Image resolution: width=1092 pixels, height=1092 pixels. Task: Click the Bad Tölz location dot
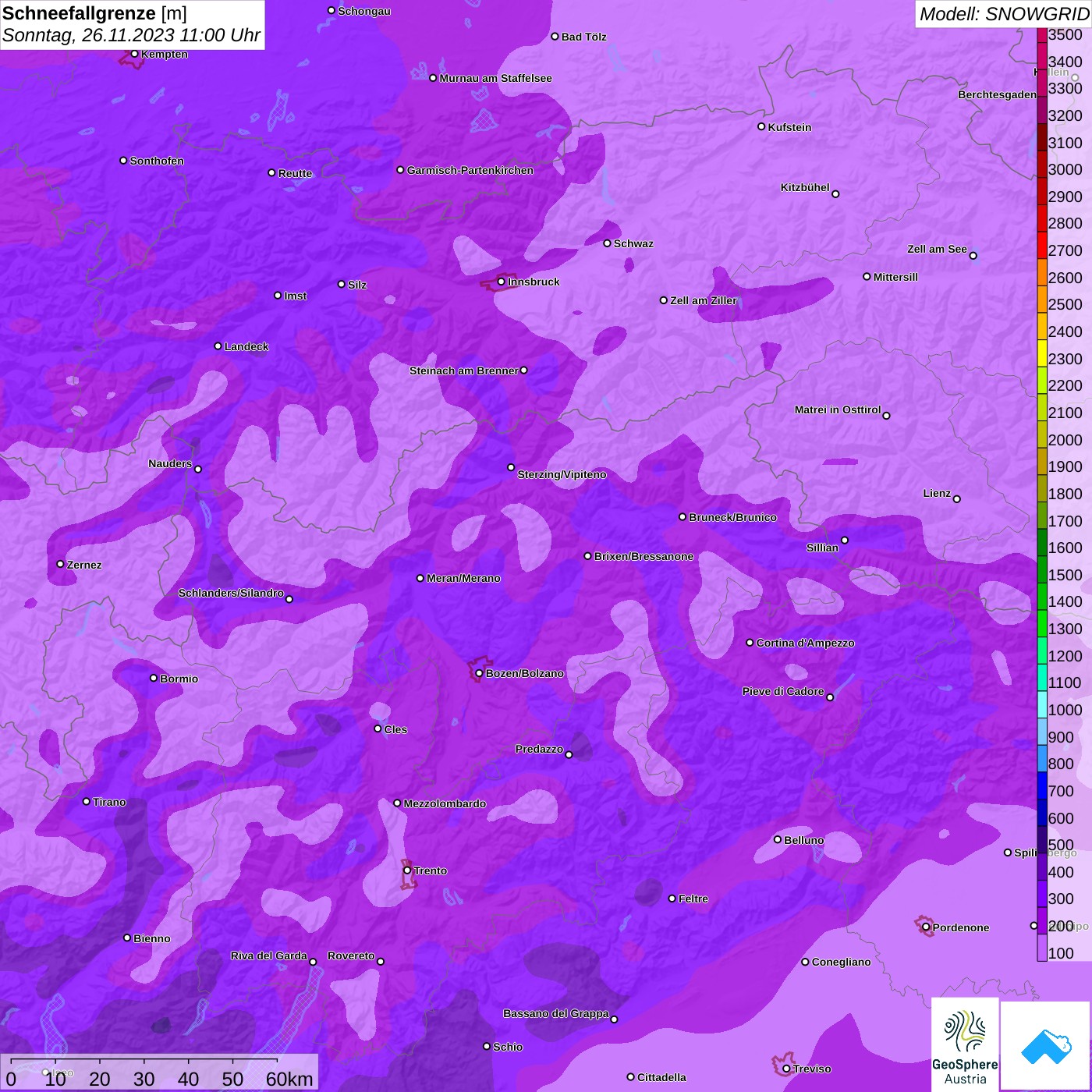555,37
